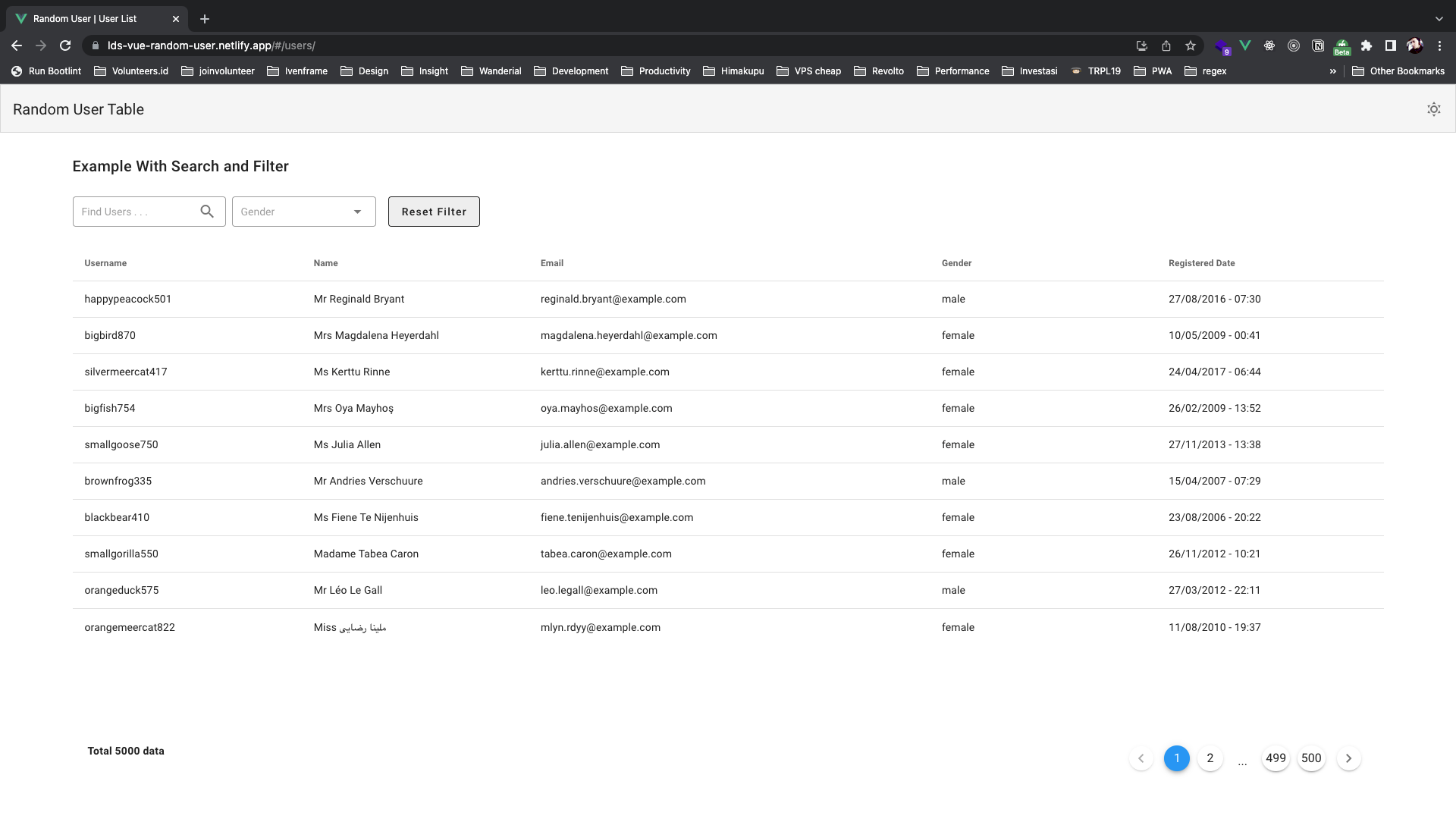Click the dark mode toggle icon
Image resolution: width=1456 pixels, height=819 pixels.
[x=1434, y=109]
